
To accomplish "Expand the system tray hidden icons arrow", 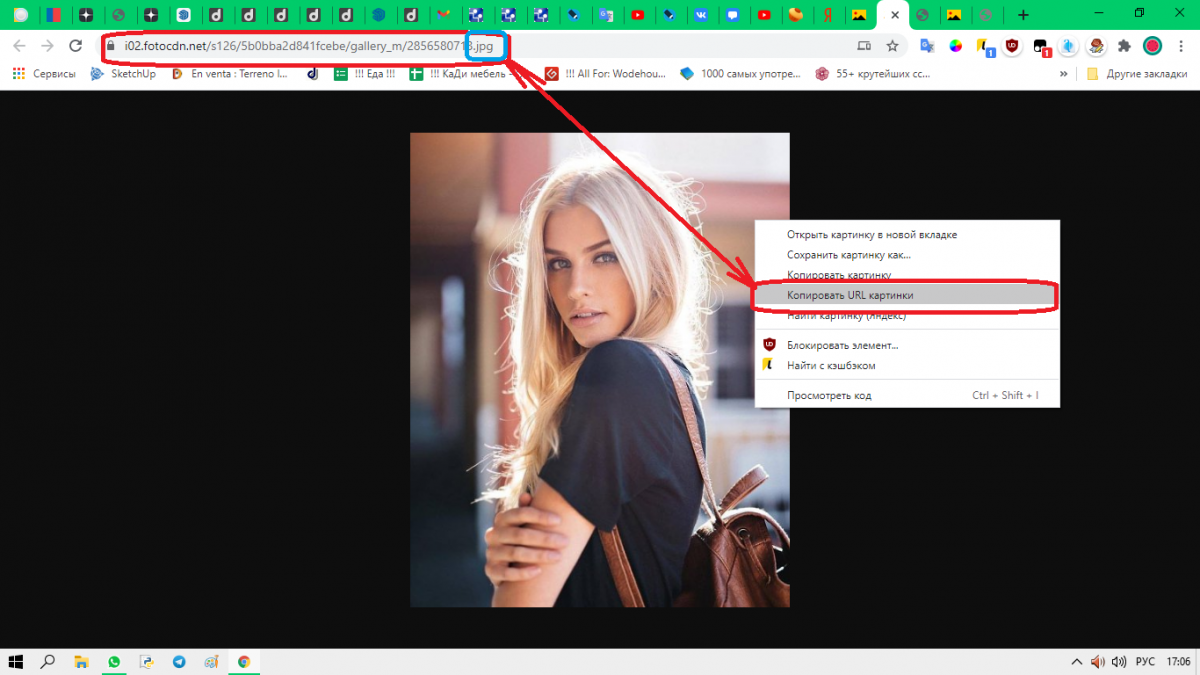I will pyautogui.click(x=1077, y=662).
